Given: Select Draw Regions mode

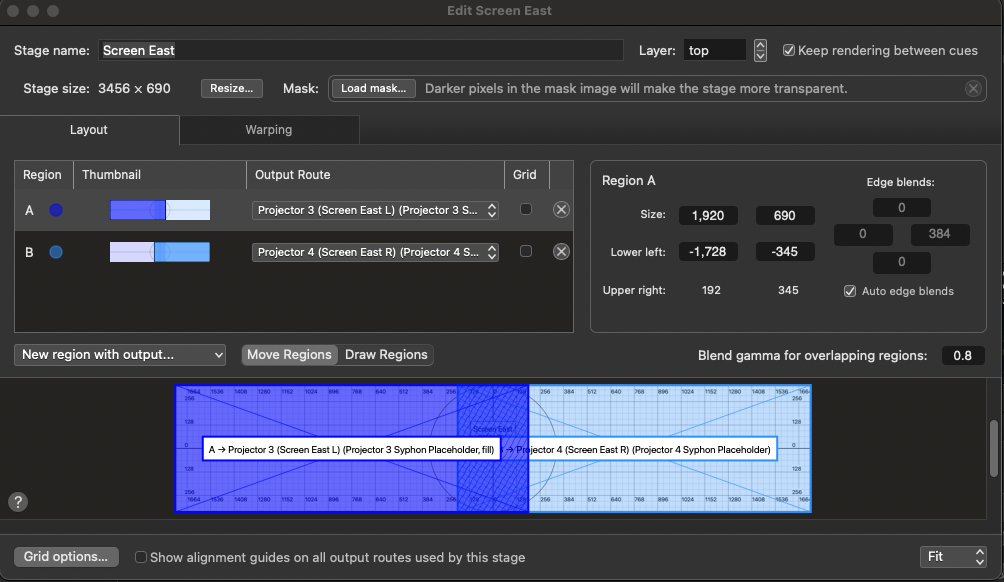Looking at the screenshot, I should coord(386,355).
